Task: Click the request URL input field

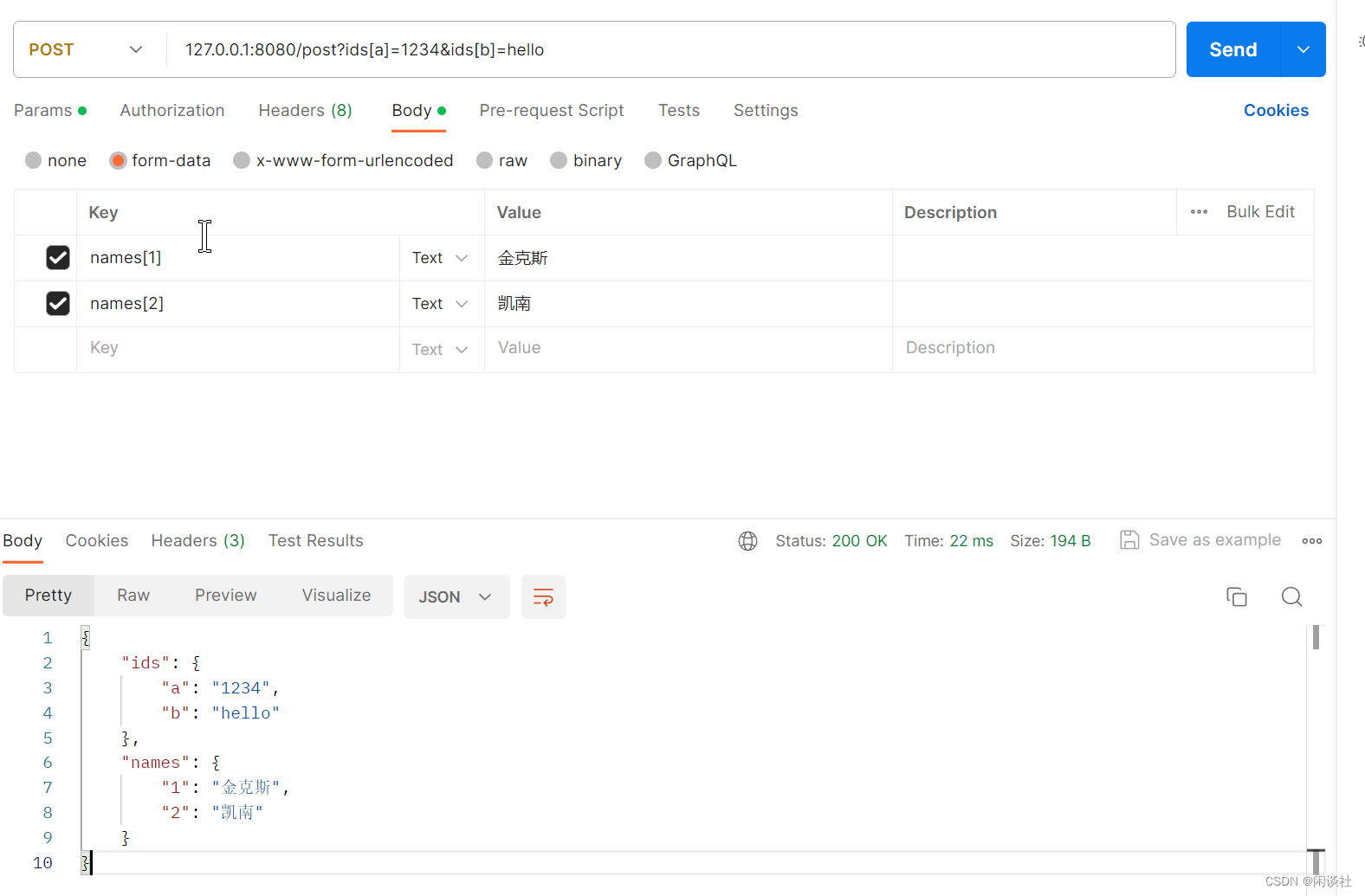Action: (670, 49)
